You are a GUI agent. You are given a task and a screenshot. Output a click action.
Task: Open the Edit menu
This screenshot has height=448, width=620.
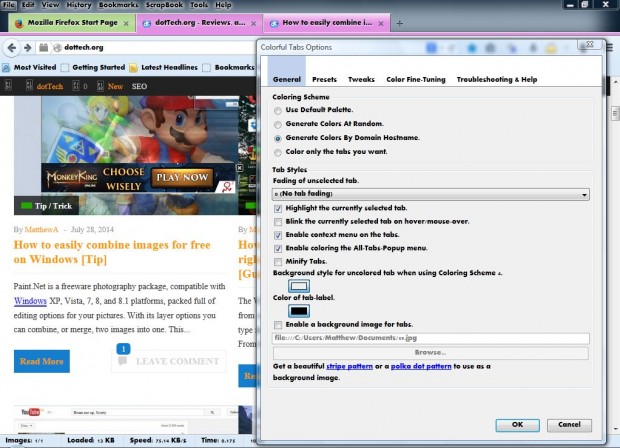[x=28, y=5]
